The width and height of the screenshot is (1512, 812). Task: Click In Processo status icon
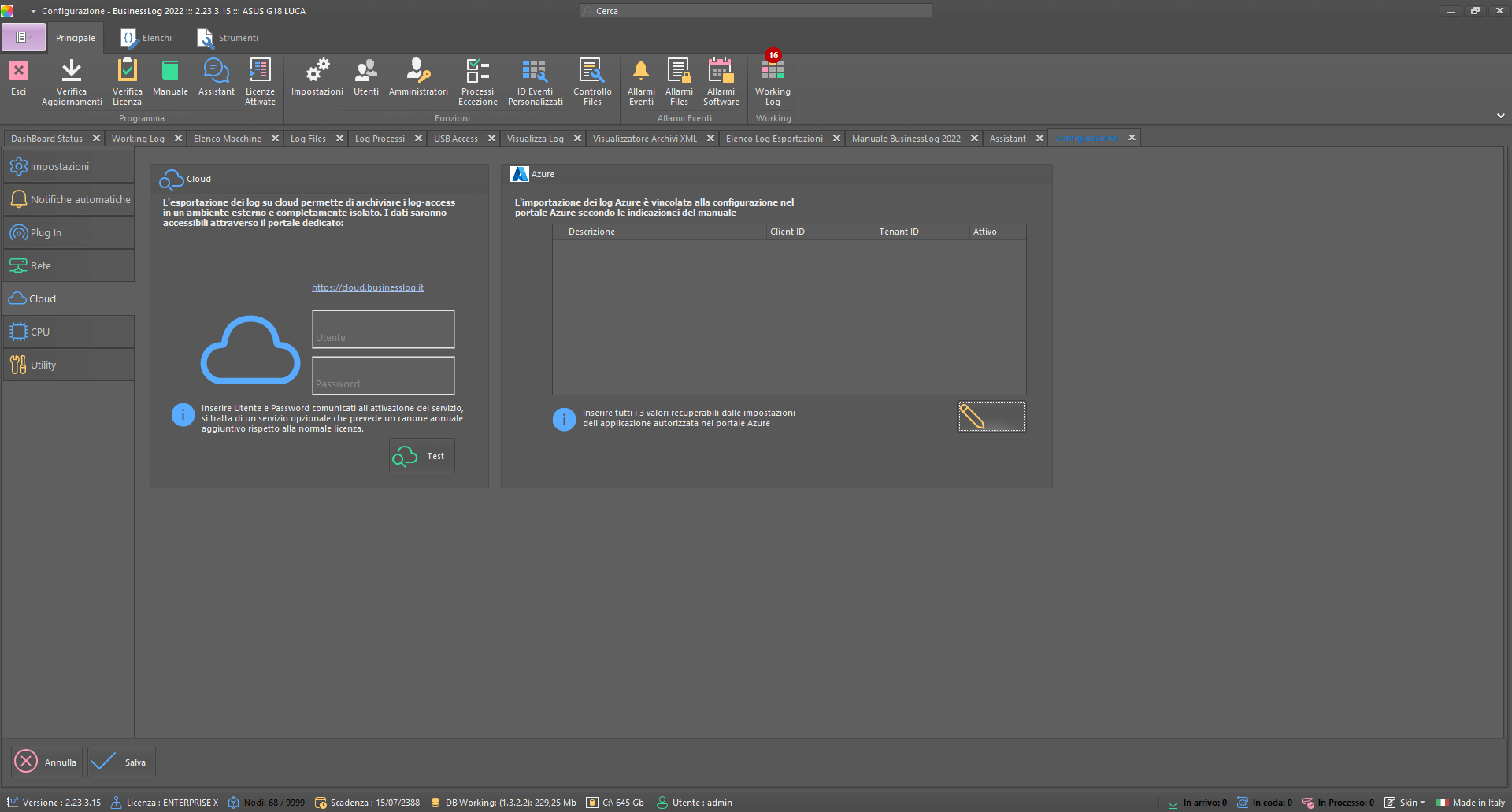(x=1308, y=803)
